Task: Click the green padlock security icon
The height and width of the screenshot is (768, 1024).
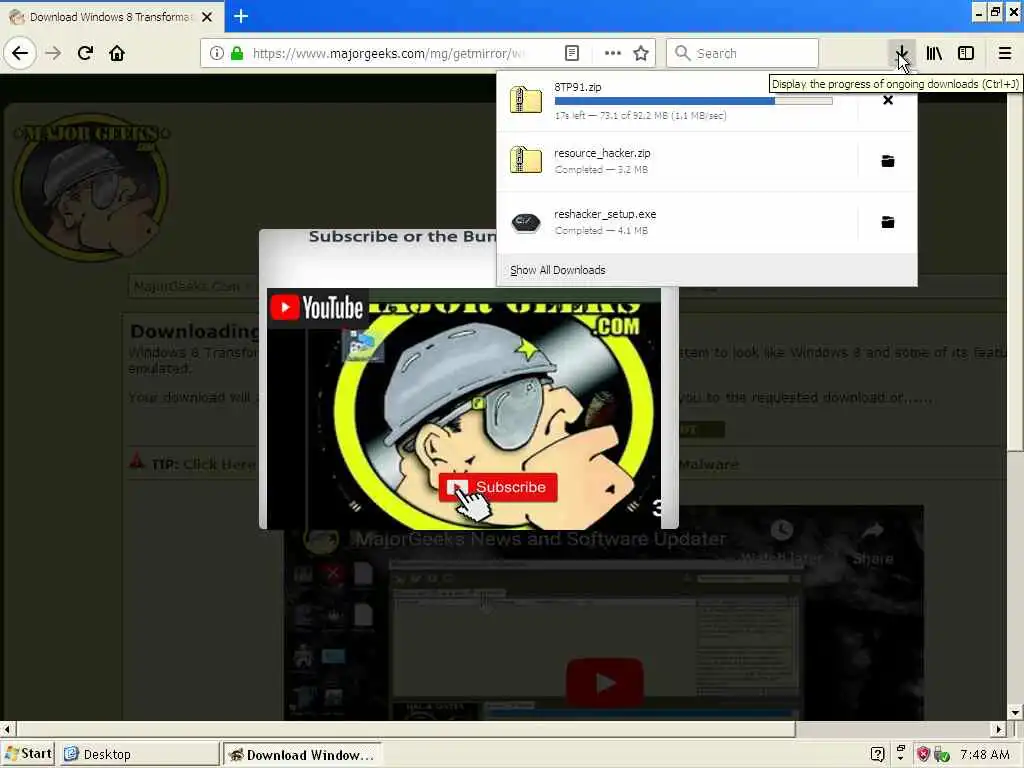Action: pyautogui.click(x=237, y=53)
